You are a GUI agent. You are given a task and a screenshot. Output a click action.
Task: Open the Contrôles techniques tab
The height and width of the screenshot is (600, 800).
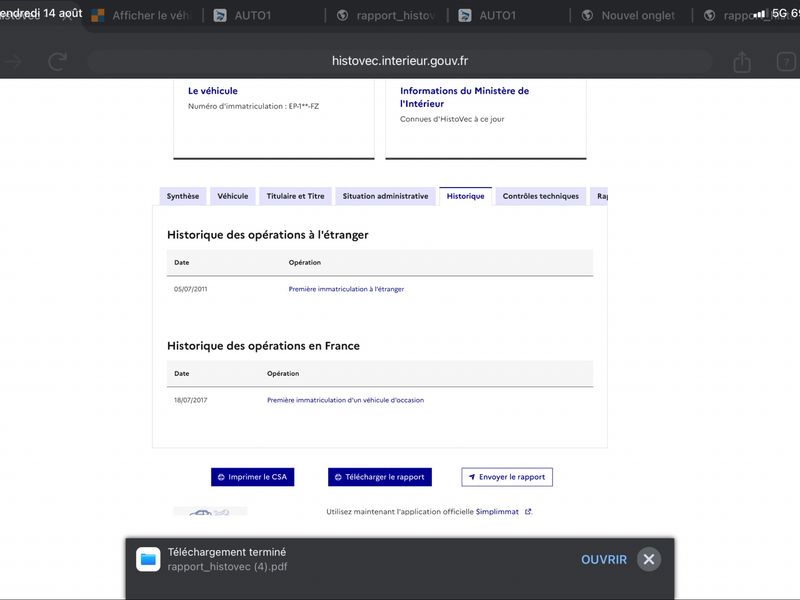click(x=540, y=196)
